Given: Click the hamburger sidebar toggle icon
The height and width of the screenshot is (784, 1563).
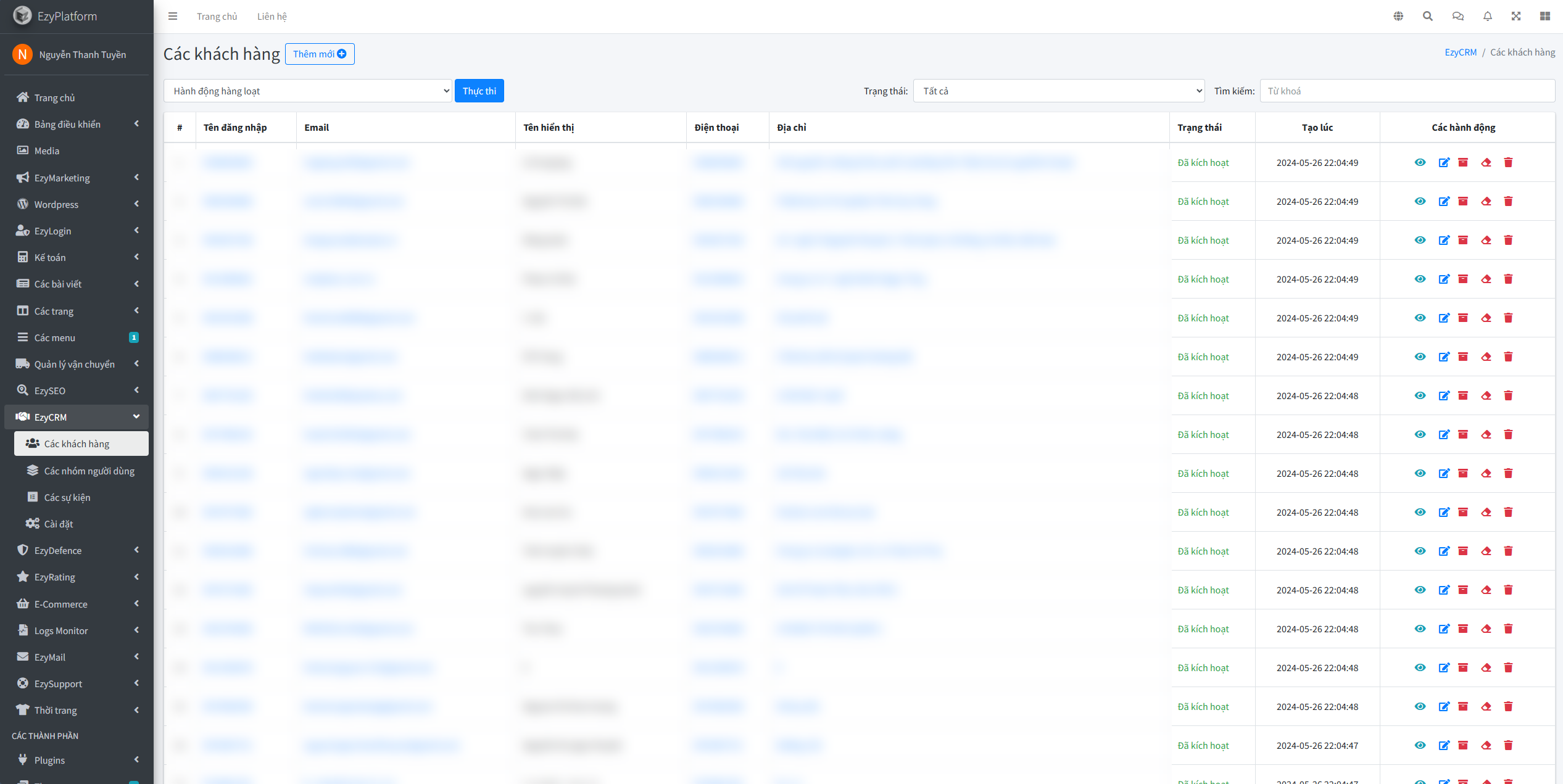Looking at the screenshot, I should pyautogui.click(x=173, y=16).
